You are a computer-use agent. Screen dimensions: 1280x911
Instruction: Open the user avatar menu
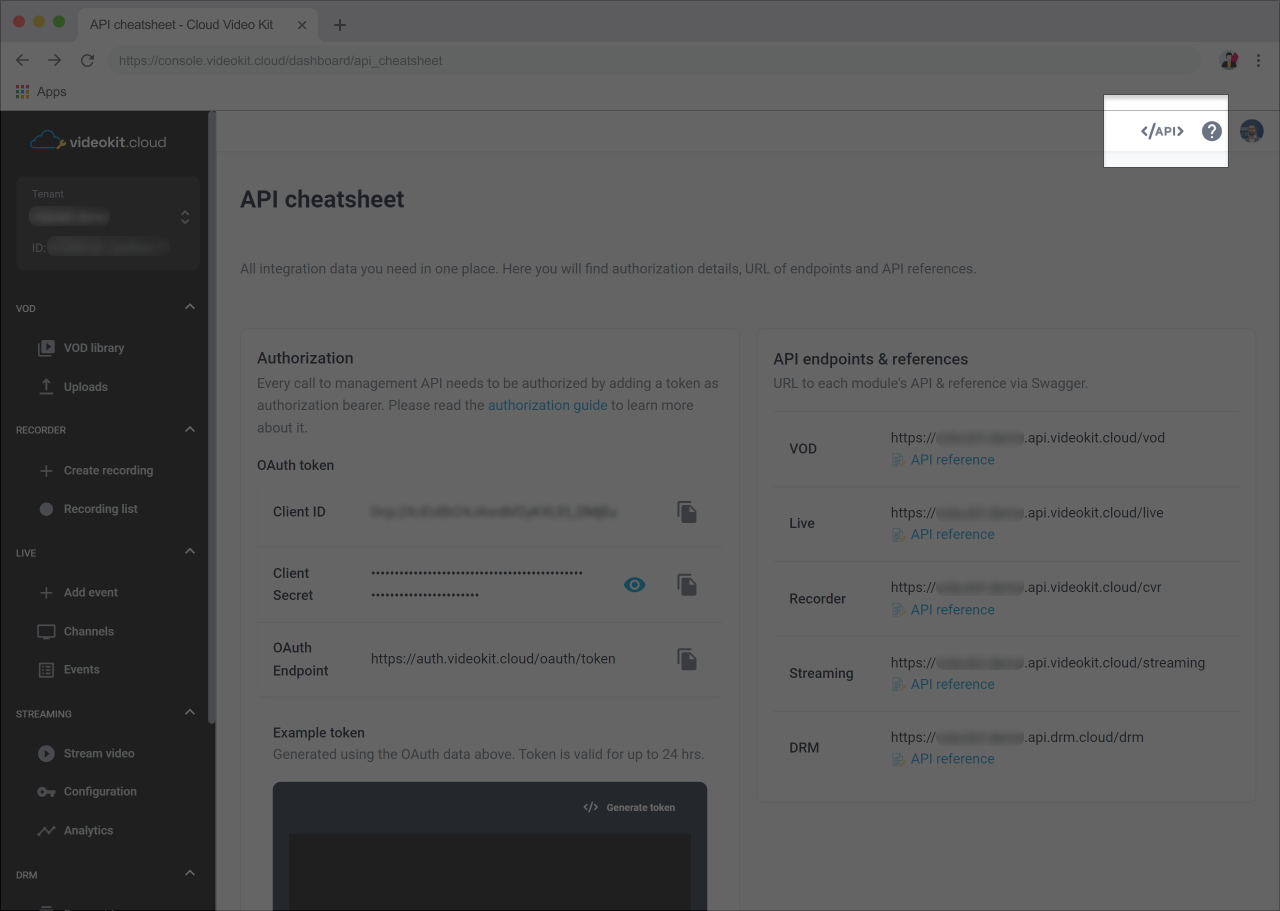click(1252, 131)
